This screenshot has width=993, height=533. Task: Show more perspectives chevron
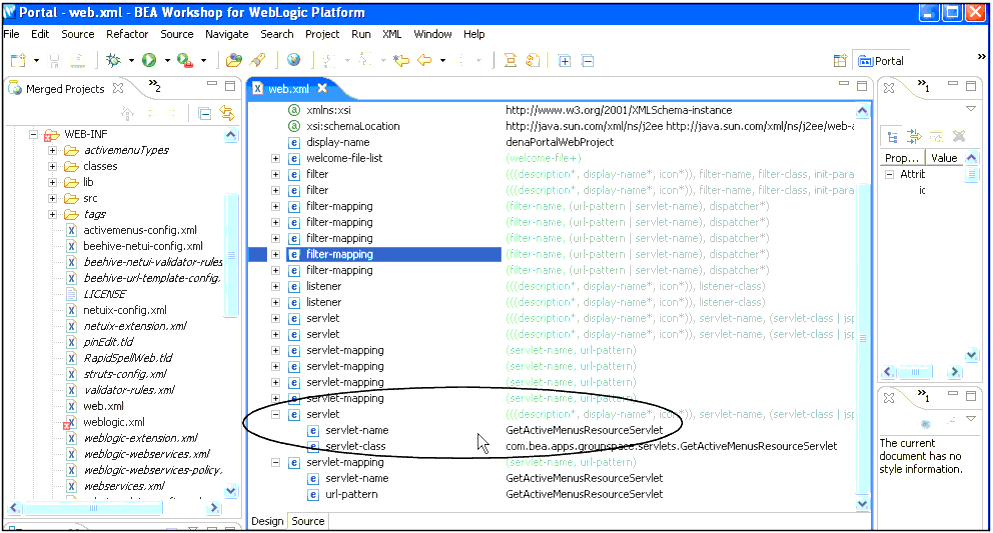[982, 57]
